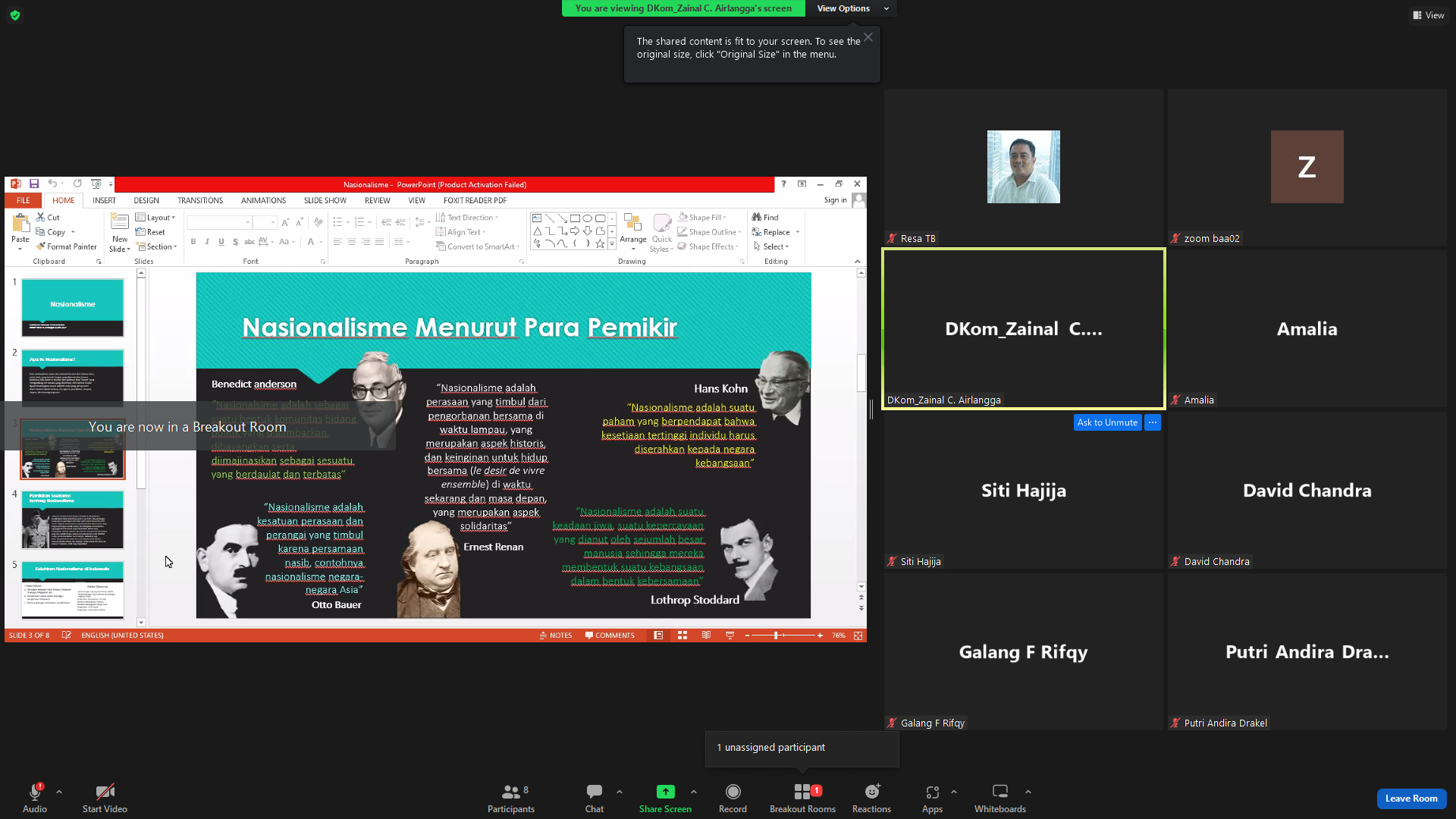This screenshot has height=819, width=1456.
Task: Open Whiteboards
Action: [x=1000, y=798]
